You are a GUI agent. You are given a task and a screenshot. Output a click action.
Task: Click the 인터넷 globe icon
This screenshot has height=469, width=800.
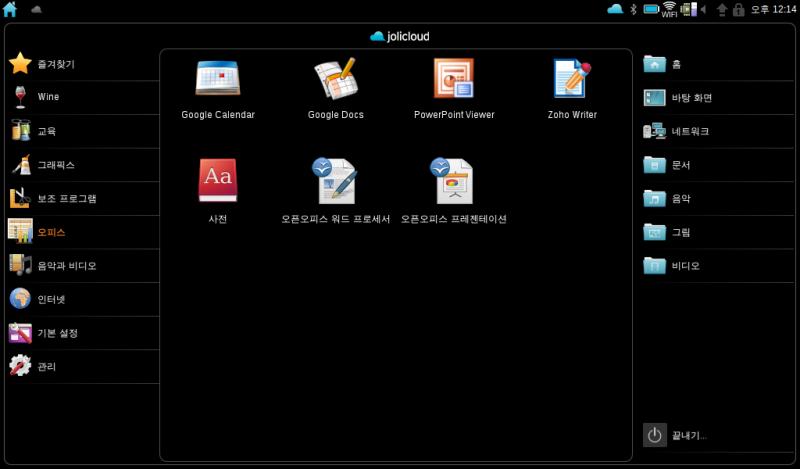(x=20, y=299)
